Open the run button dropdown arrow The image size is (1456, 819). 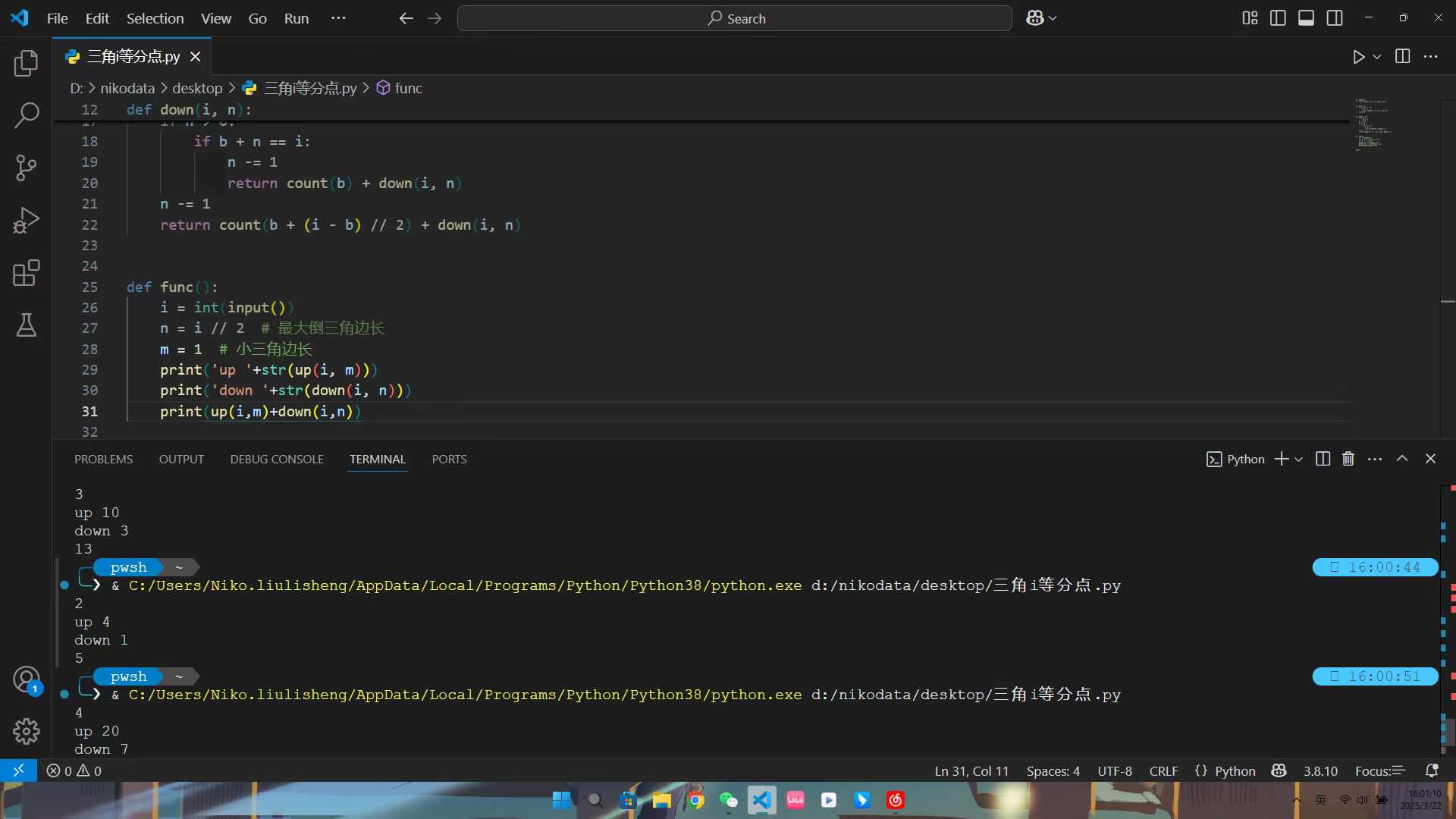(1377, 57)
